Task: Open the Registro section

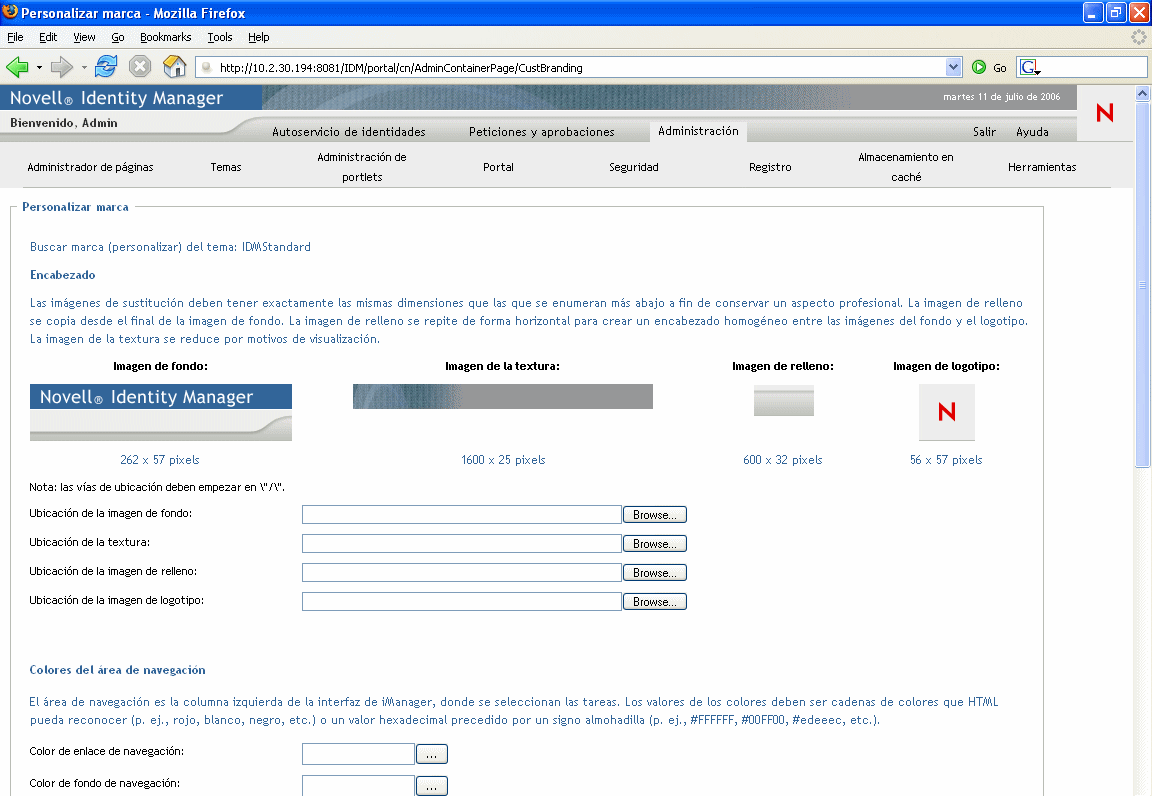Action: click(x=770, y=167)
